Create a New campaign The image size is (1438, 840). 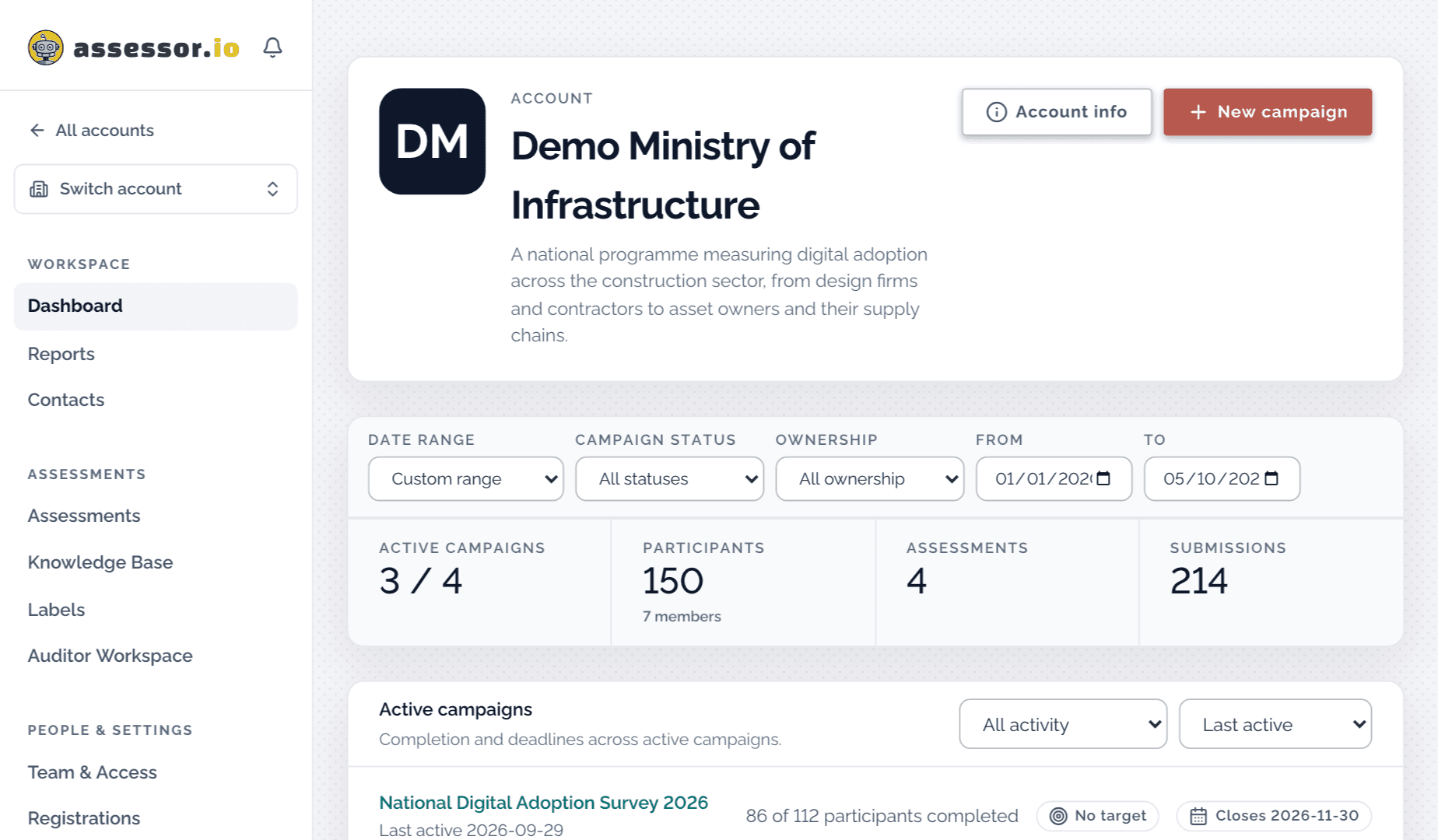point(1268,112)
